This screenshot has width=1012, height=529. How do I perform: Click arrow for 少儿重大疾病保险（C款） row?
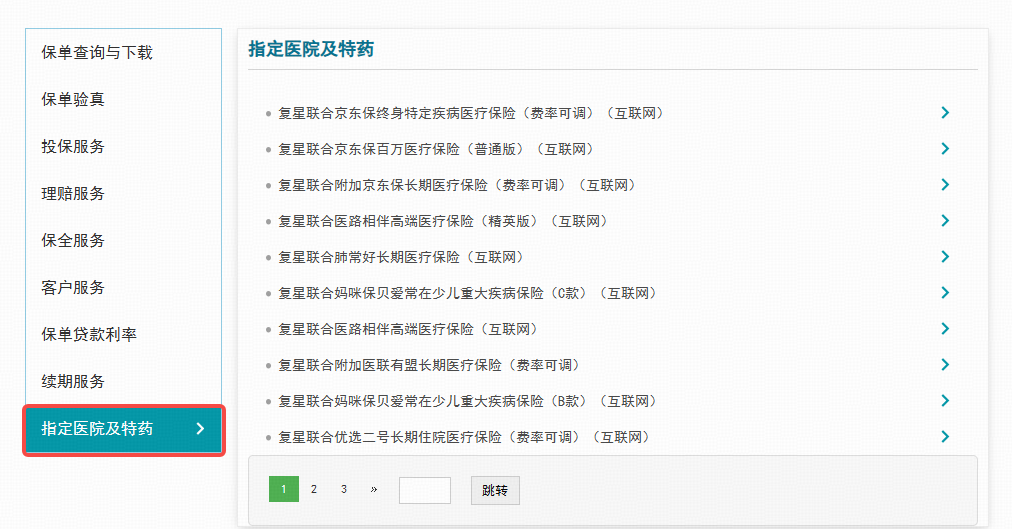pos(945,293)
